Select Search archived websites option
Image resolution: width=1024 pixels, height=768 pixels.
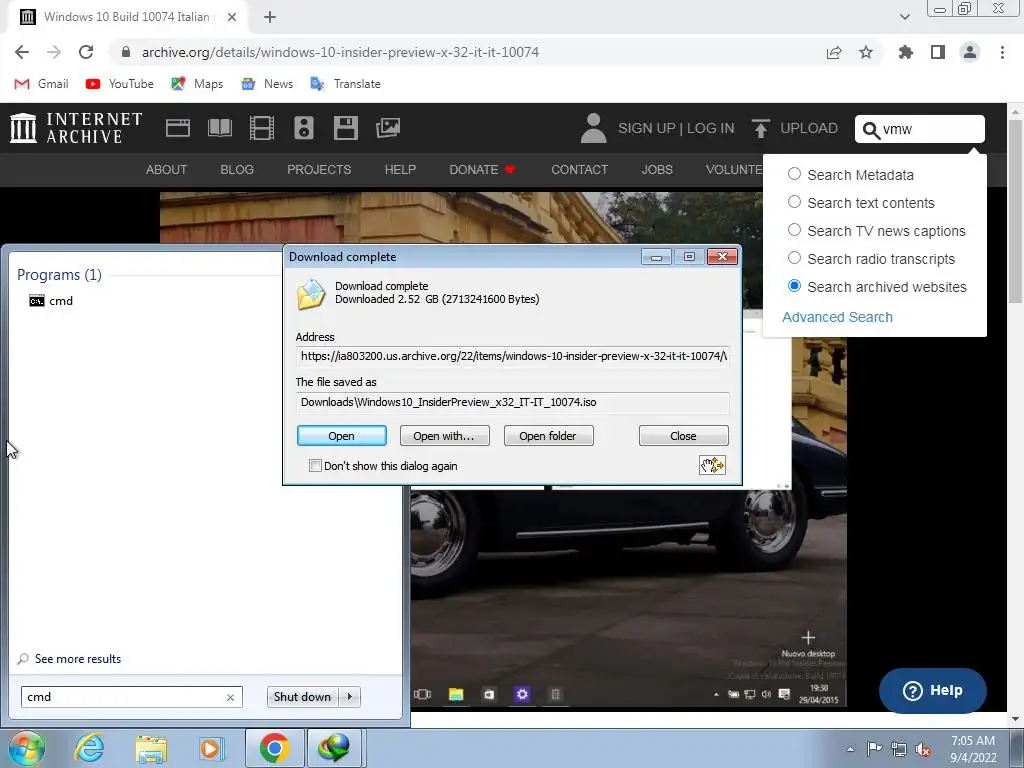click(x=794, y=286)
